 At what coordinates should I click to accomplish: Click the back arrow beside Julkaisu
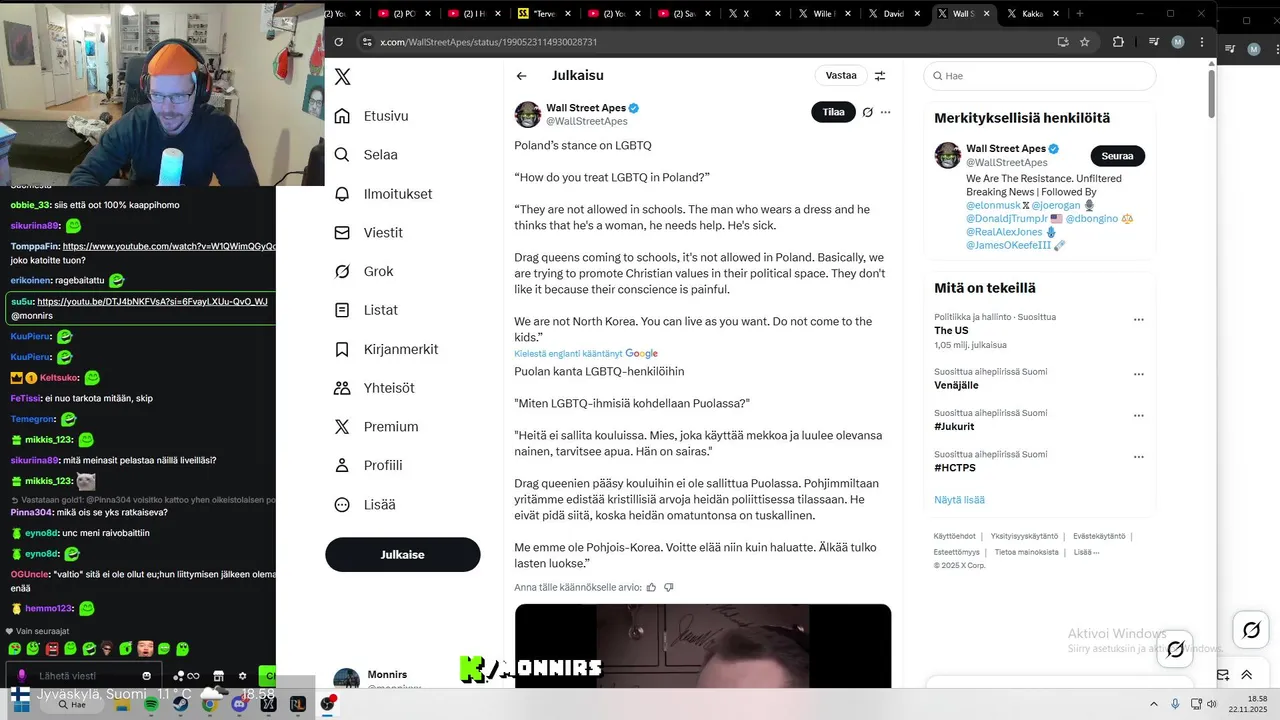521,76
